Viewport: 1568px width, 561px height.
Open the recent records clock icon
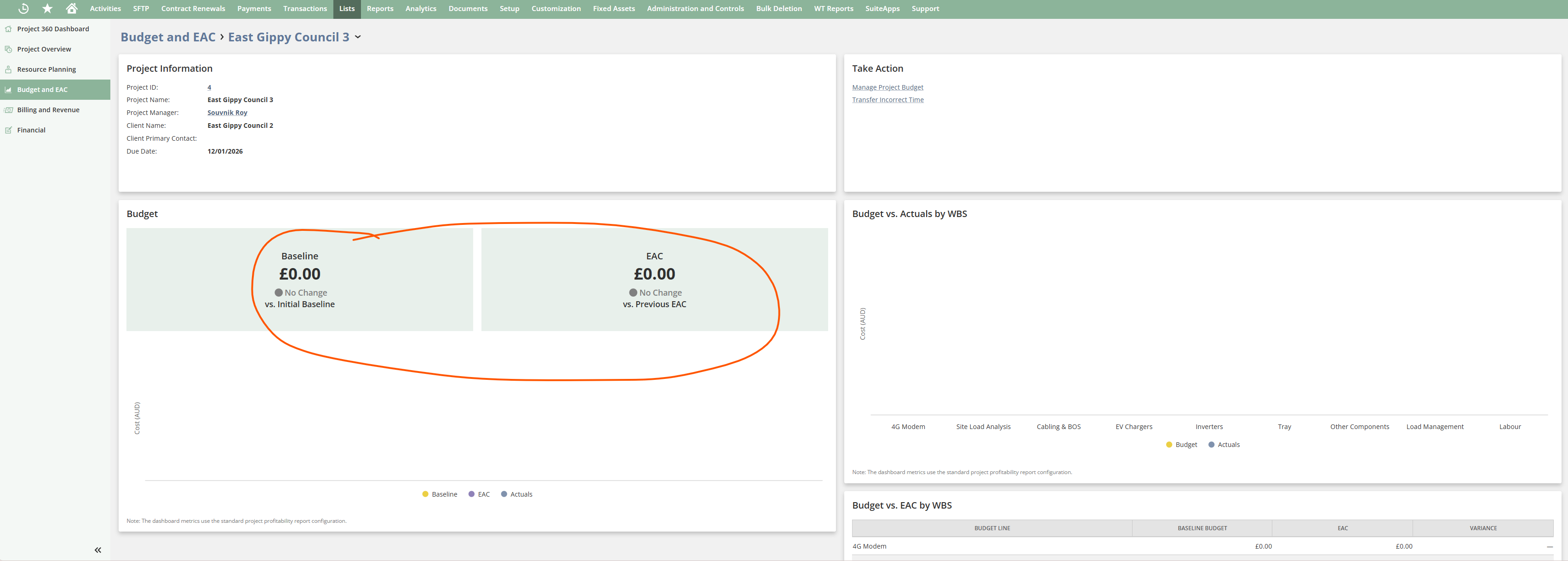click(23, 9)
